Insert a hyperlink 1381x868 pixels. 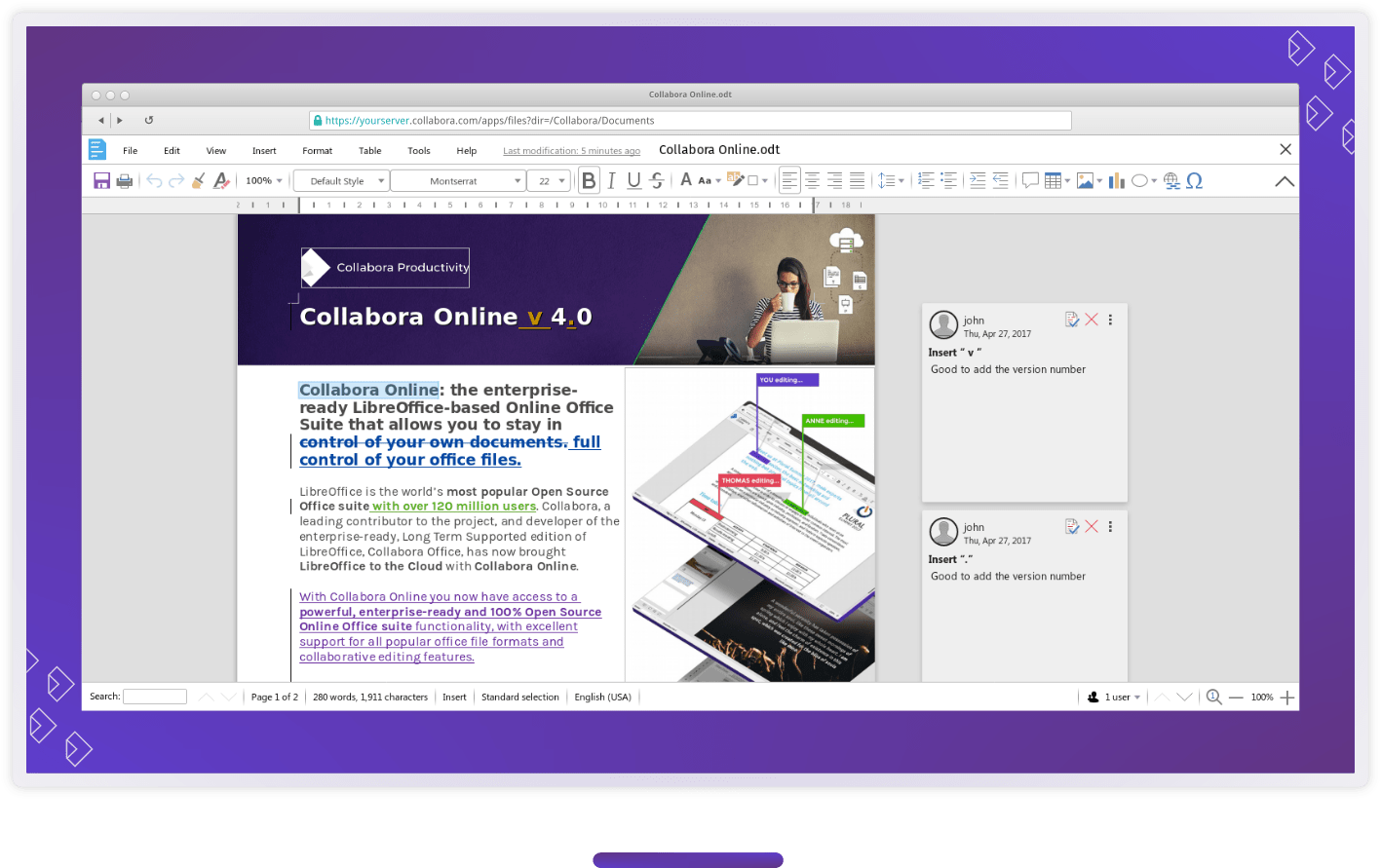(x=1171, y=180)
